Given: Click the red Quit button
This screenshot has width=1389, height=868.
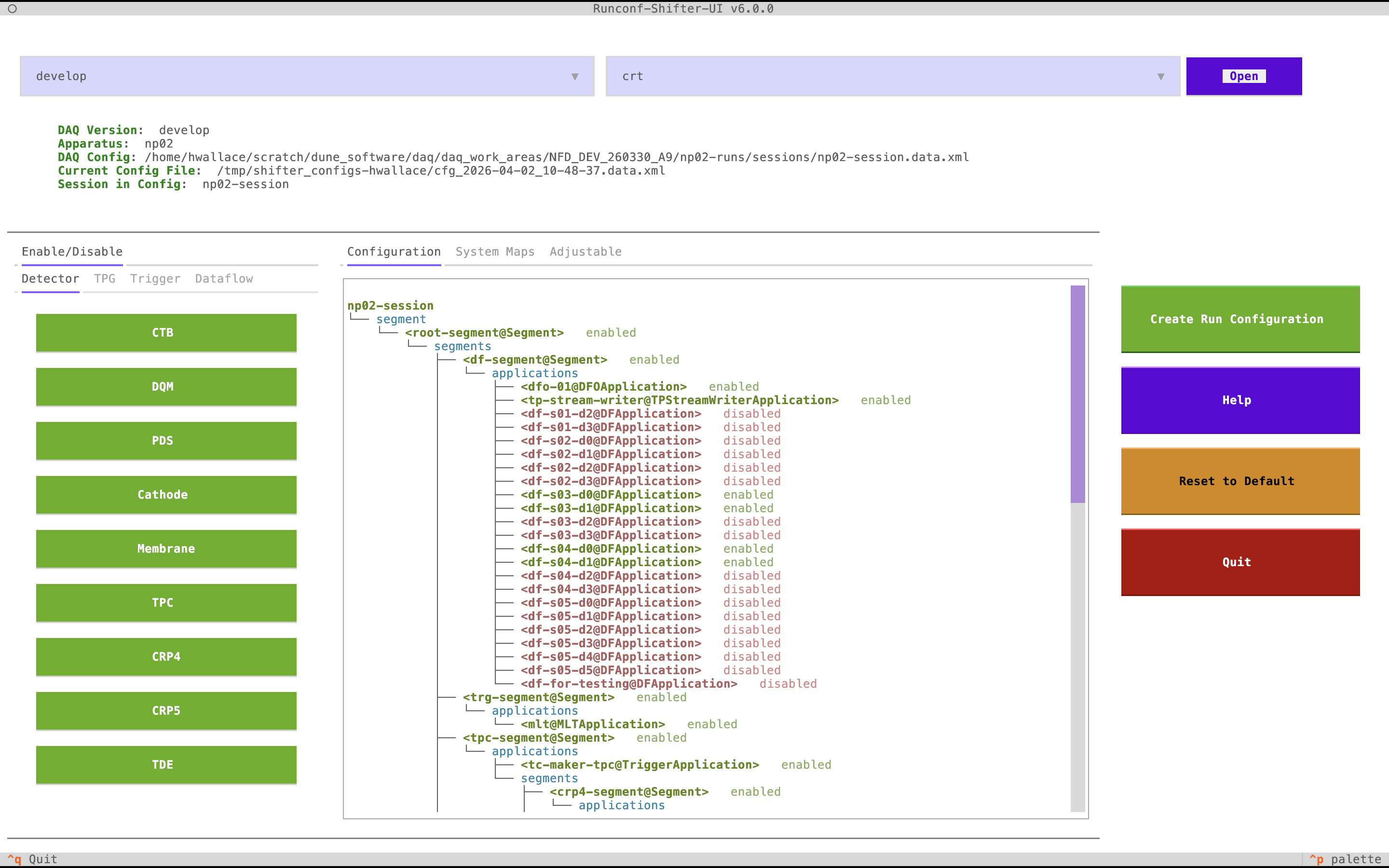Looking at the screenshot, I should (x=1240, y=562).
